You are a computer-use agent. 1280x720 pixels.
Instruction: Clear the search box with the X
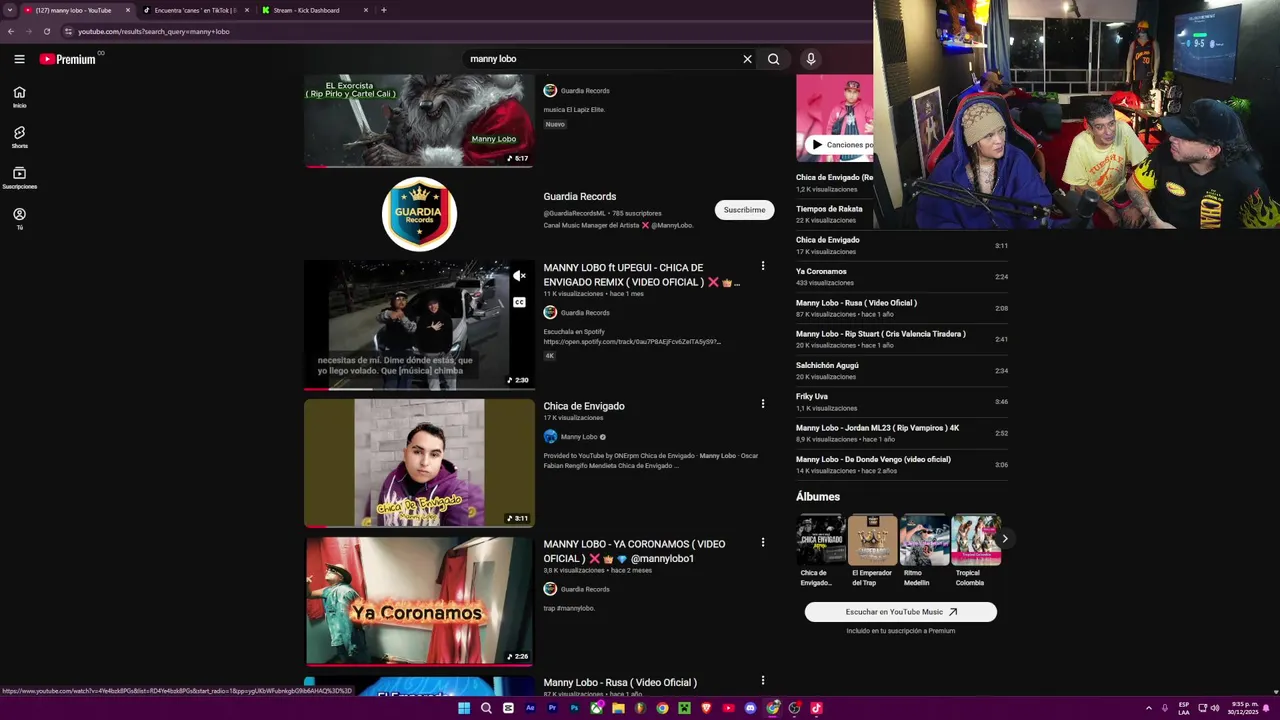(747, 59)
